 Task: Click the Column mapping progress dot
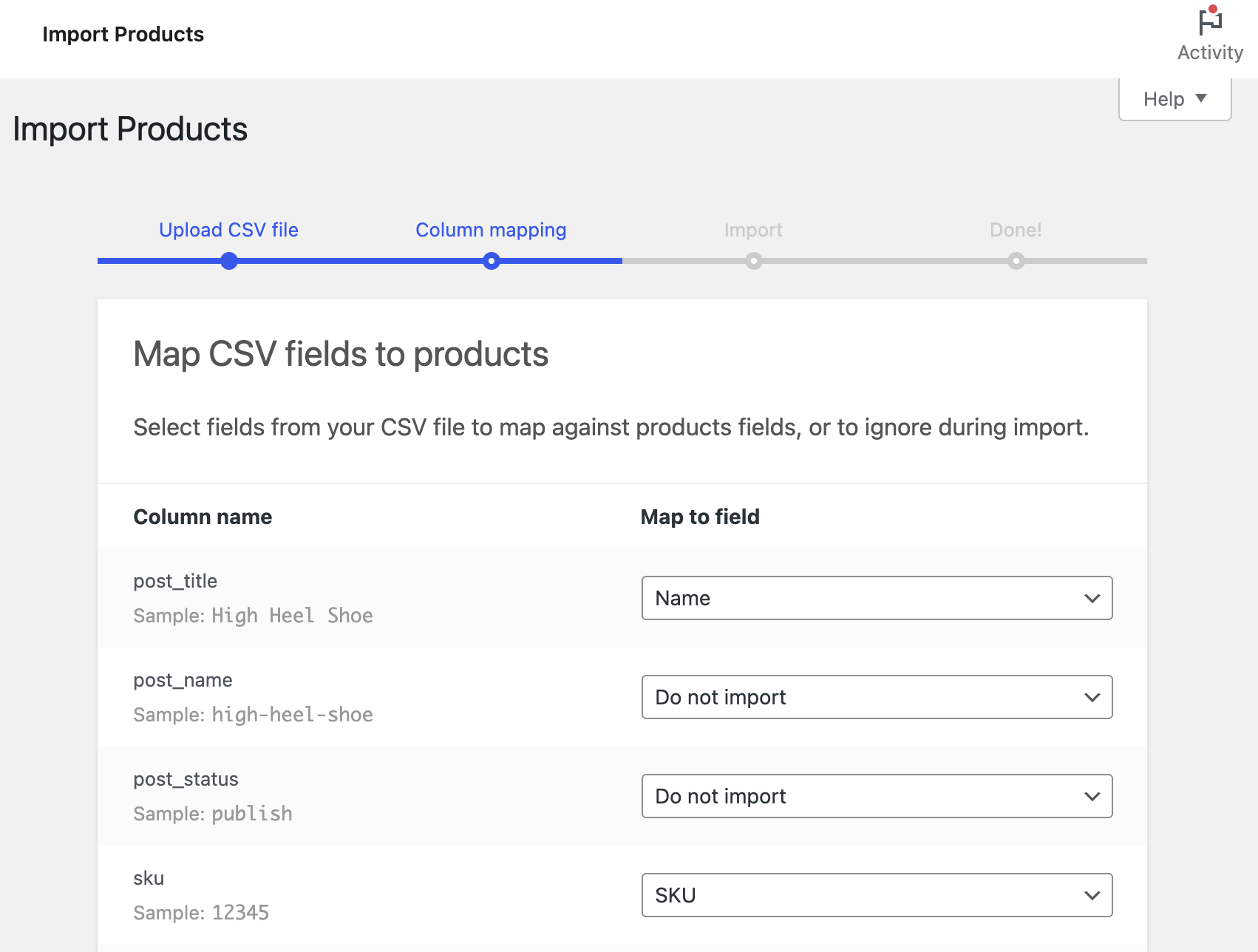492,261
